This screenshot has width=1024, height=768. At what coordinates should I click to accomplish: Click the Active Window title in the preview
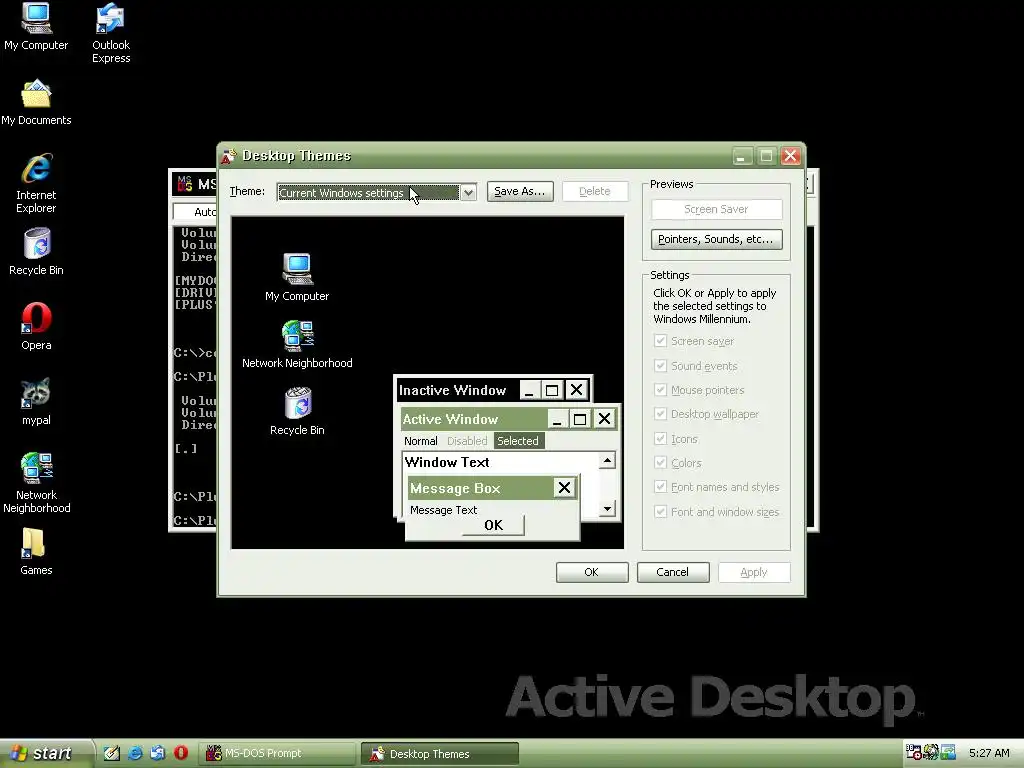(x=450, y=419)
